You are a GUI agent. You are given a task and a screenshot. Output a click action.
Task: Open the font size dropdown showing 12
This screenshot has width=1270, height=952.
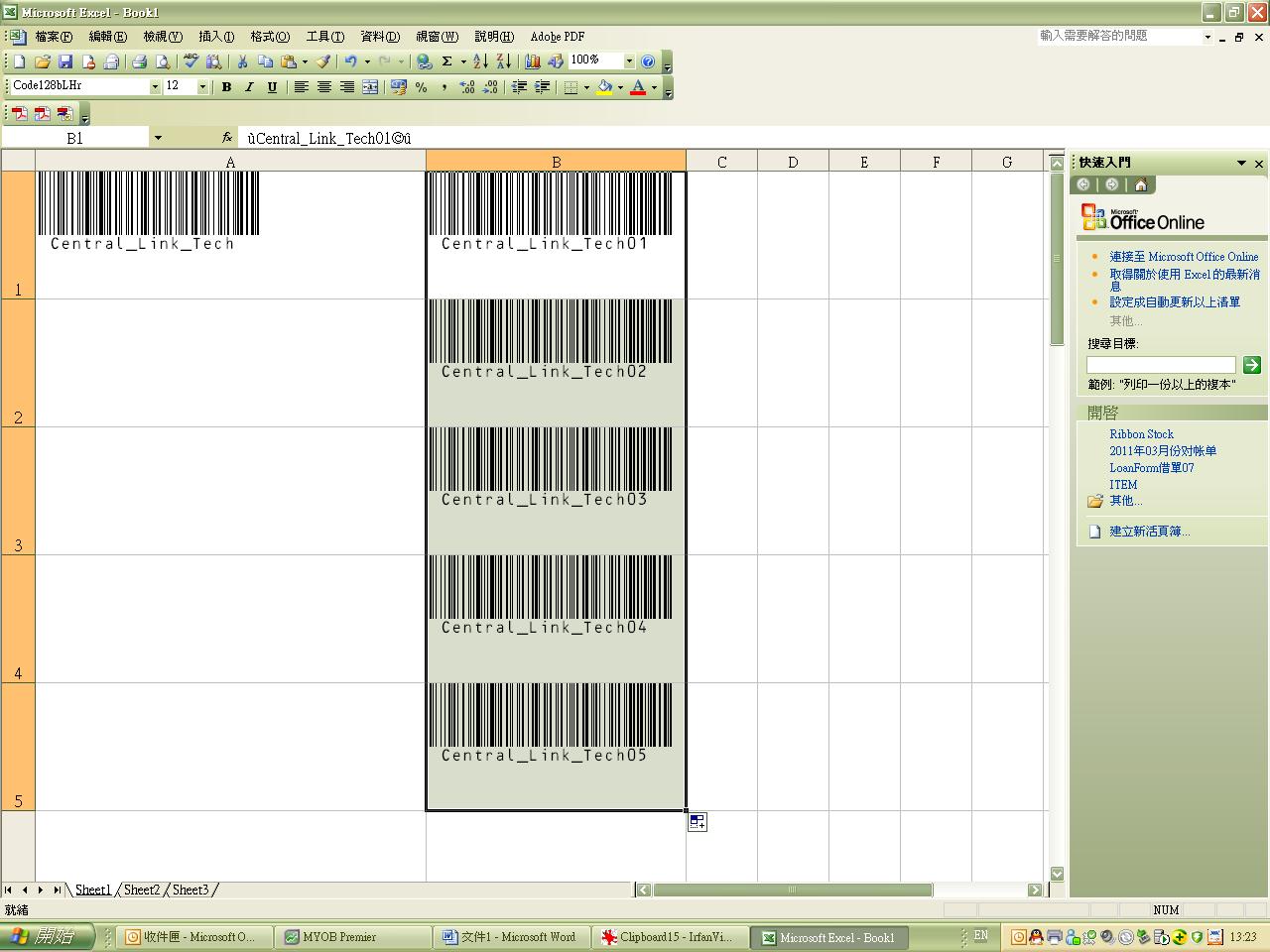pyautogui.click(x=202, y=87)
